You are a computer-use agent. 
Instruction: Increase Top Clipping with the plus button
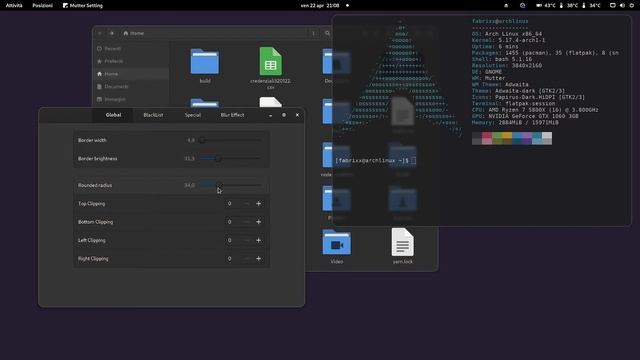(x=258, y=203)
